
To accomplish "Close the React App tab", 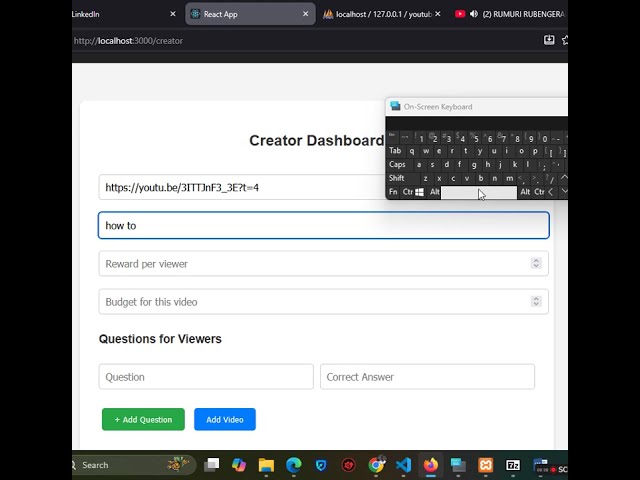I will coord(305,14).
